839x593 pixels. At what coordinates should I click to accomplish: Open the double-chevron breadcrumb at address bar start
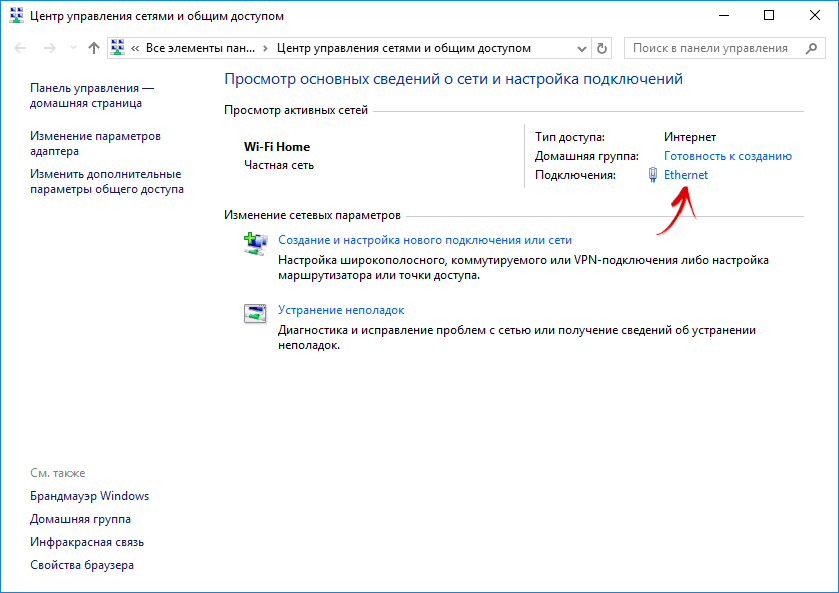[x=135, y=48]
